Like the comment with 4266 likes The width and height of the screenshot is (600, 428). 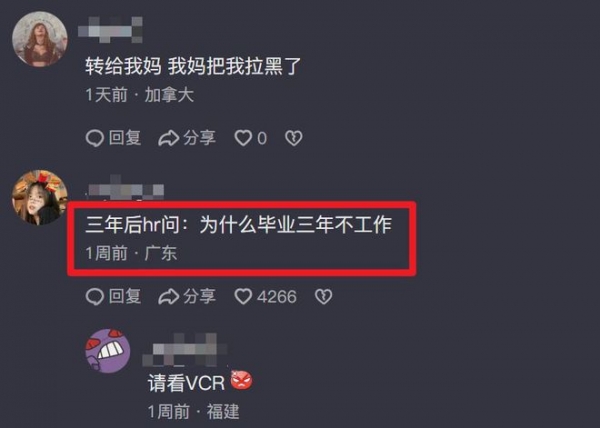[x=243, y=296]
